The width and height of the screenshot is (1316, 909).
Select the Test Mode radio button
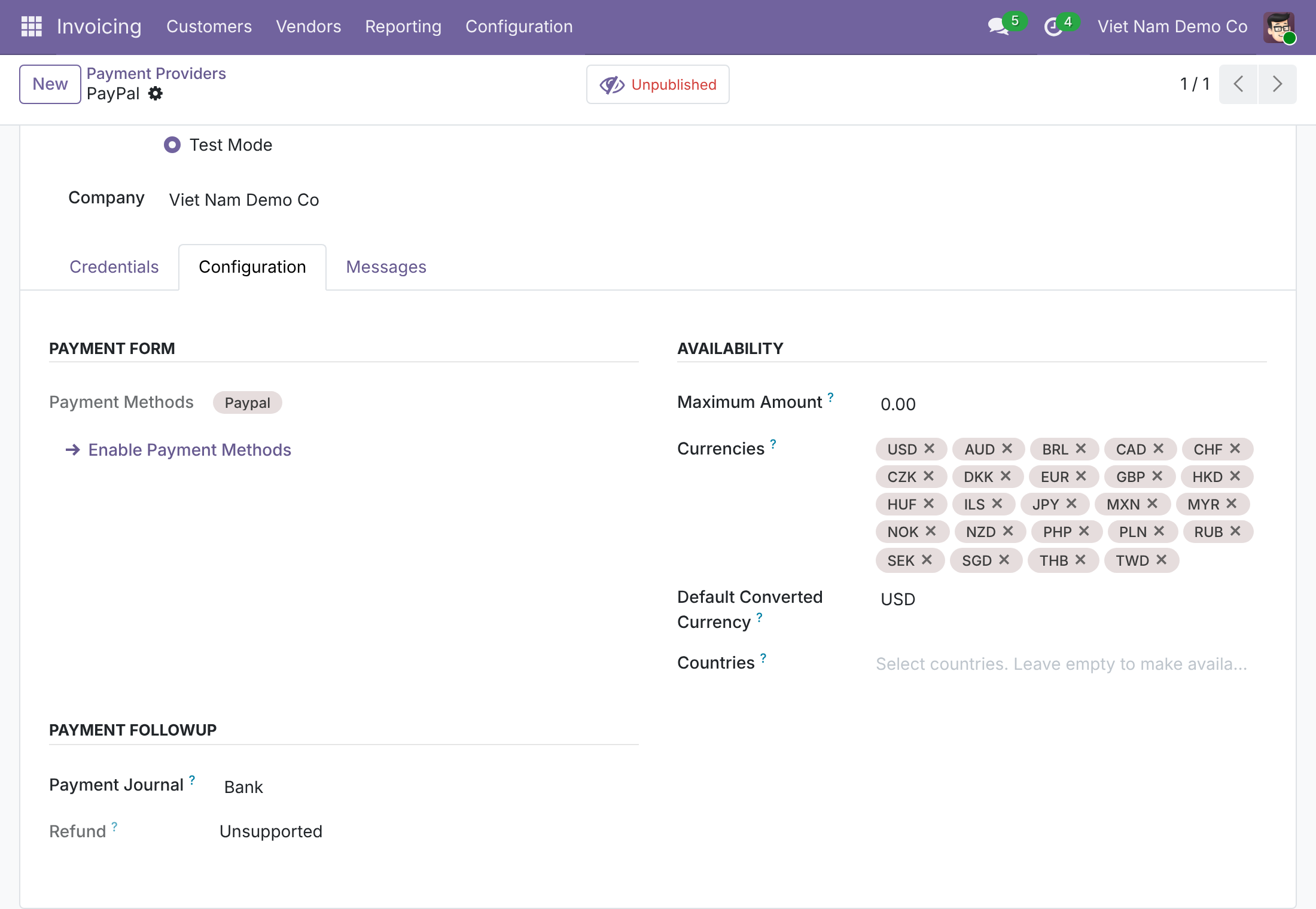point(172,145)
